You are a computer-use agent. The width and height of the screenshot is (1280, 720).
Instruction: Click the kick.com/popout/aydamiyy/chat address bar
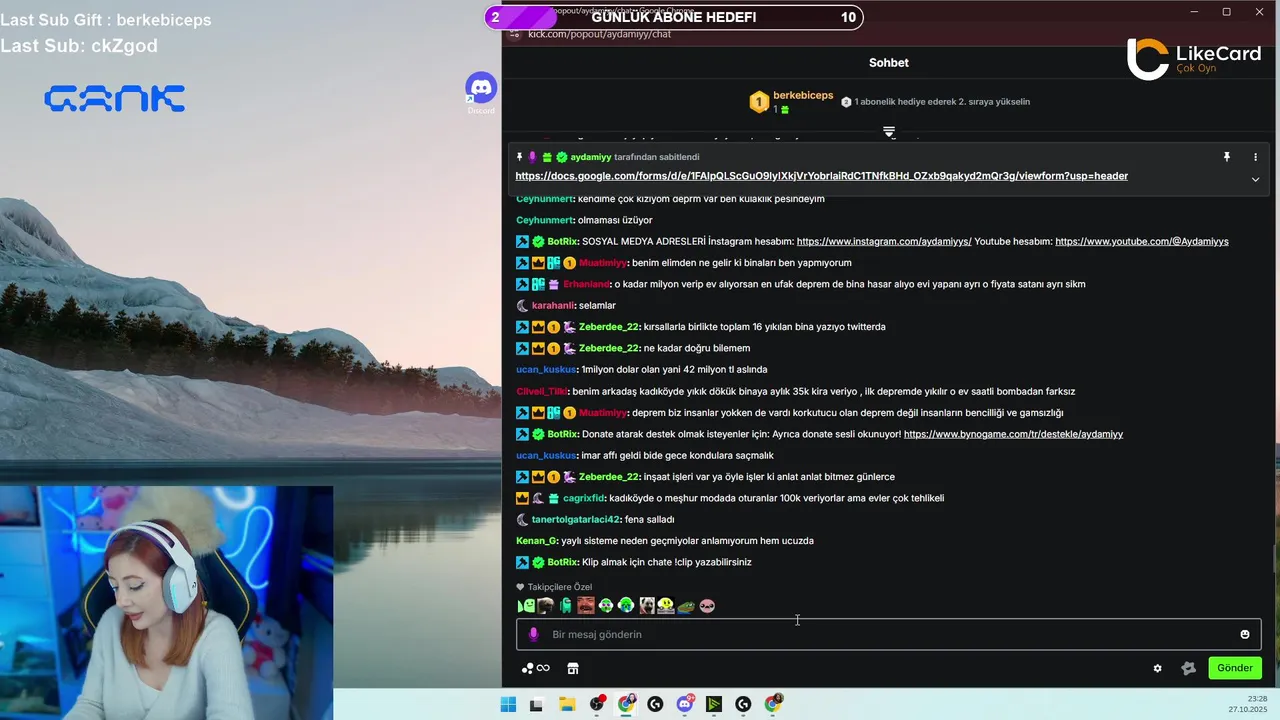click(x=600, y=34)
